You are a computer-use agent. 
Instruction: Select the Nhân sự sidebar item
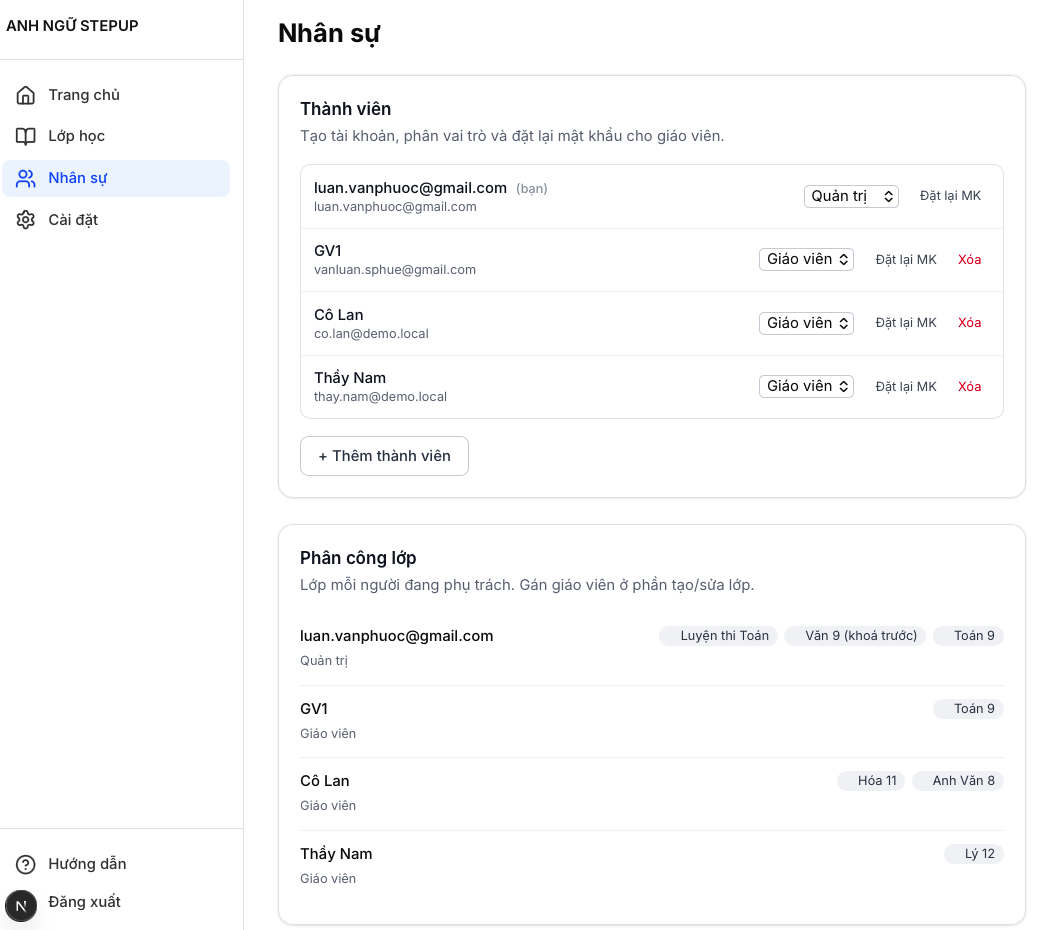(116, 178)
